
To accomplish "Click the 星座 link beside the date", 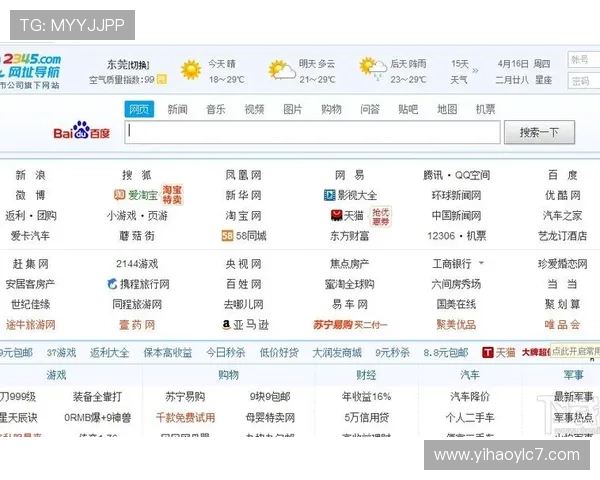I will [543, 80].
